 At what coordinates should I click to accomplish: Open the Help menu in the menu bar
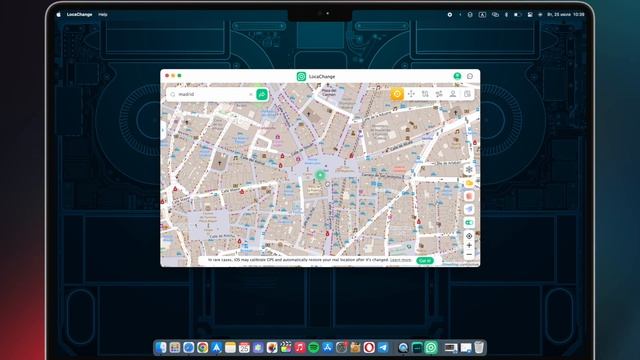103,14
